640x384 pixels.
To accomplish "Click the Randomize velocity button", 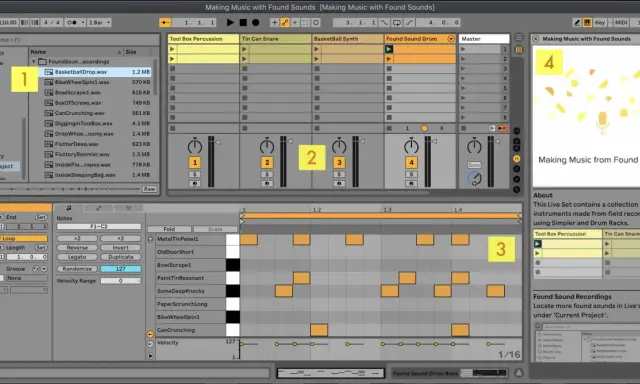I will 77,269.
